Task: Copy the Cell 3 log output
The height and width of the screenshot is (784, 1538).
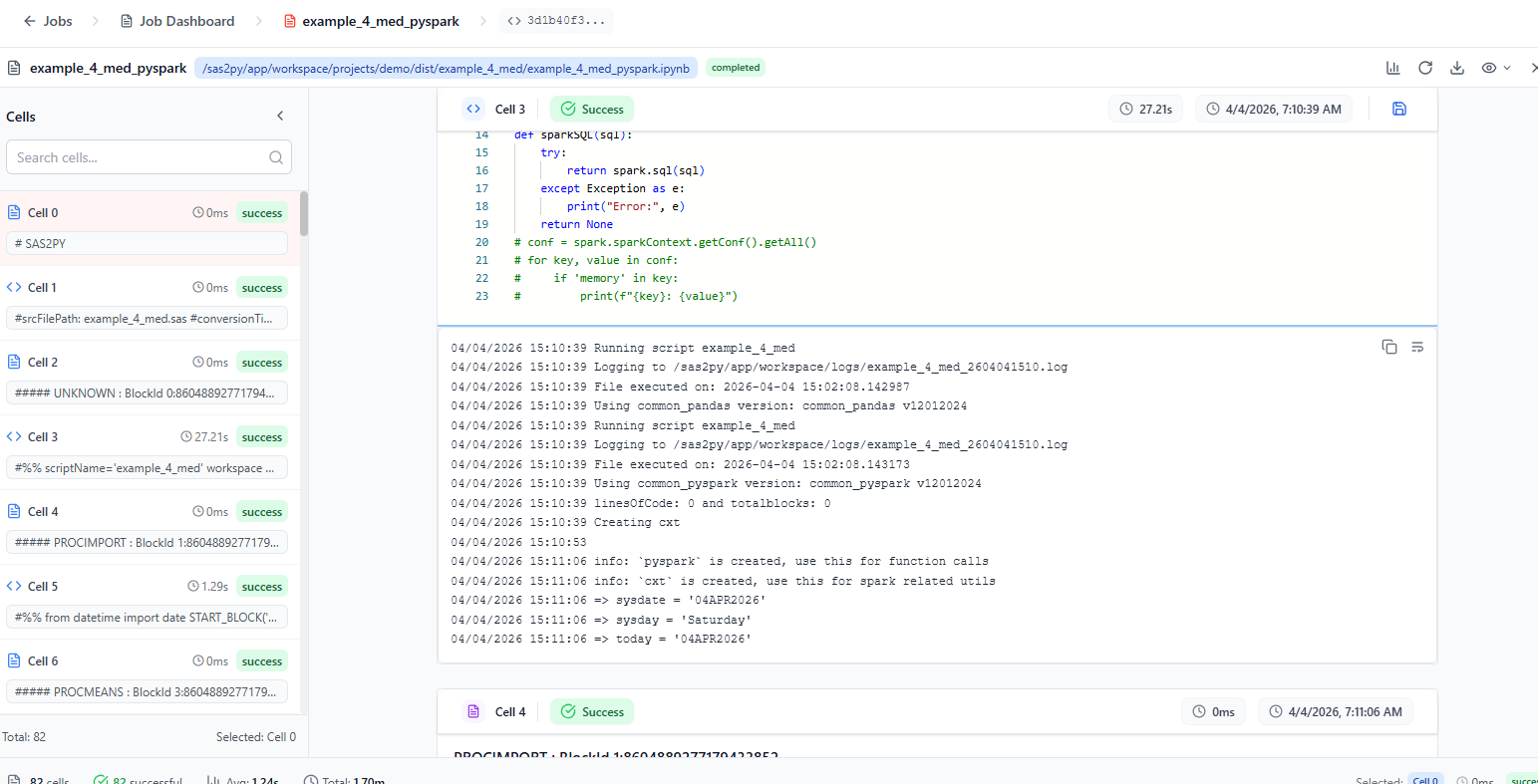Action: coord(1389,347)
